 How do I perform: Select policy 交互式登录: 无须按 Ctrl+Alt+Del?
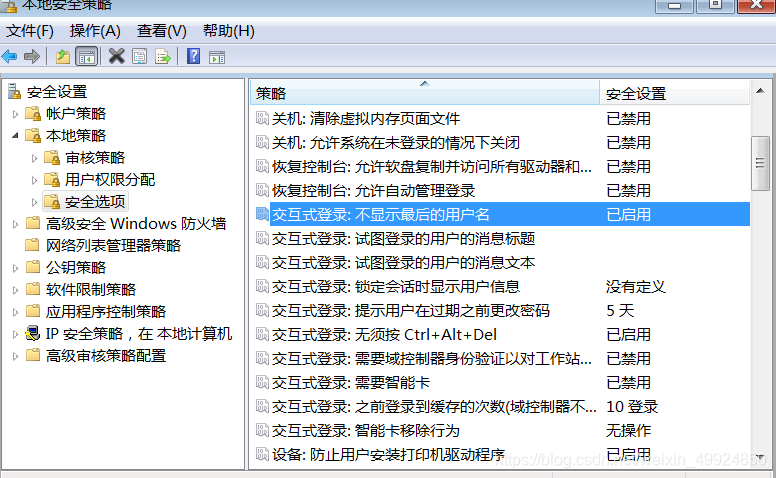pyautogui.click(x=384, y=335)
